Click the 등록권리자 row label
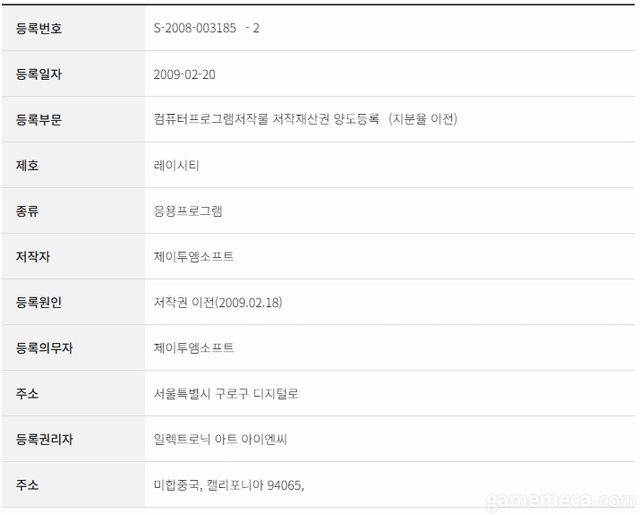Viewport: 640px width, 515px height. [x=45, y=439]
